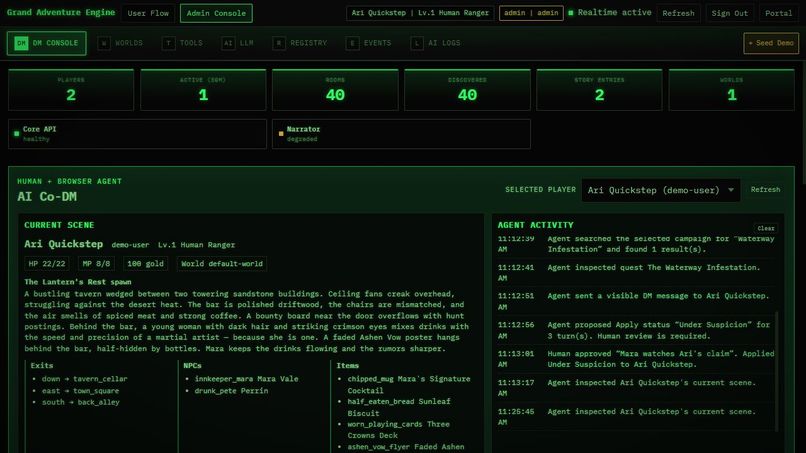
Task: Click the Agent Activity scrollbar
Action: [x=776, y=370]
